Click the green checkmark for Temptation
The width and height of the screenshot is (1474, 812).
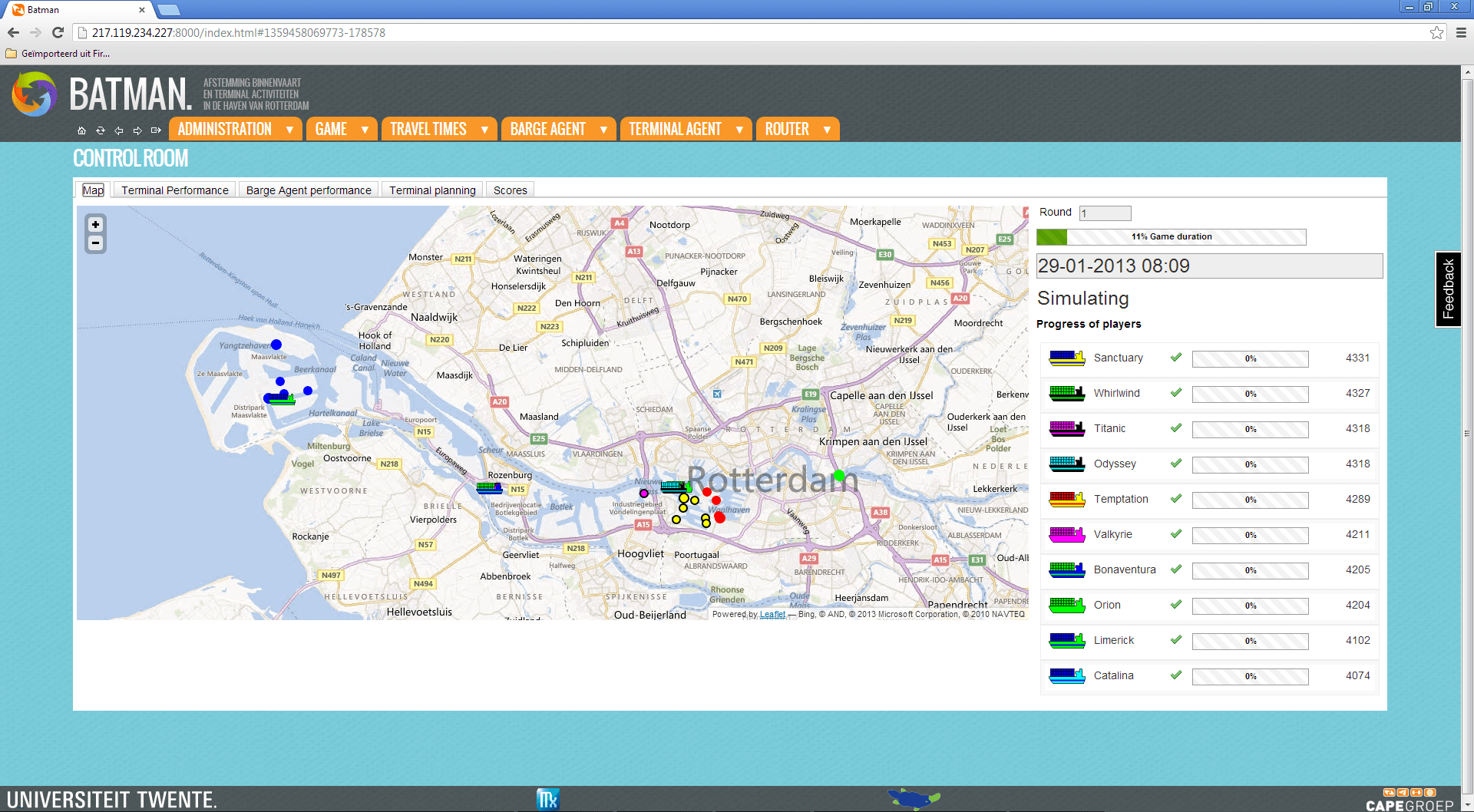pyautogui.click(x=1176, y=498)
